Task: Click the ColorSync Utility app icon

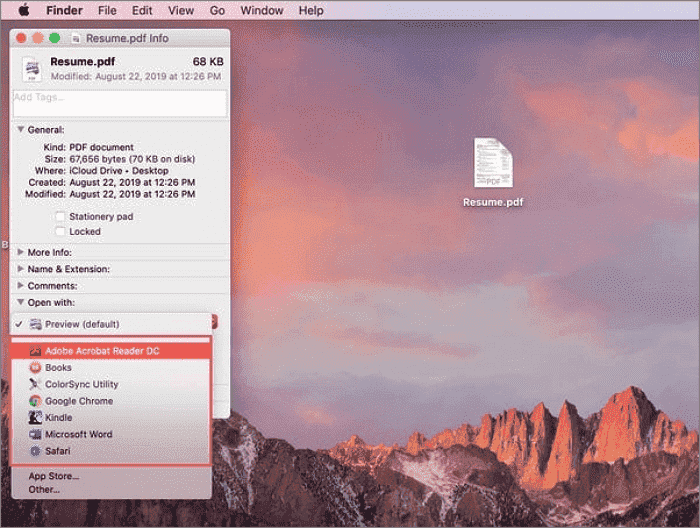Action: click(x=35, y=384)
